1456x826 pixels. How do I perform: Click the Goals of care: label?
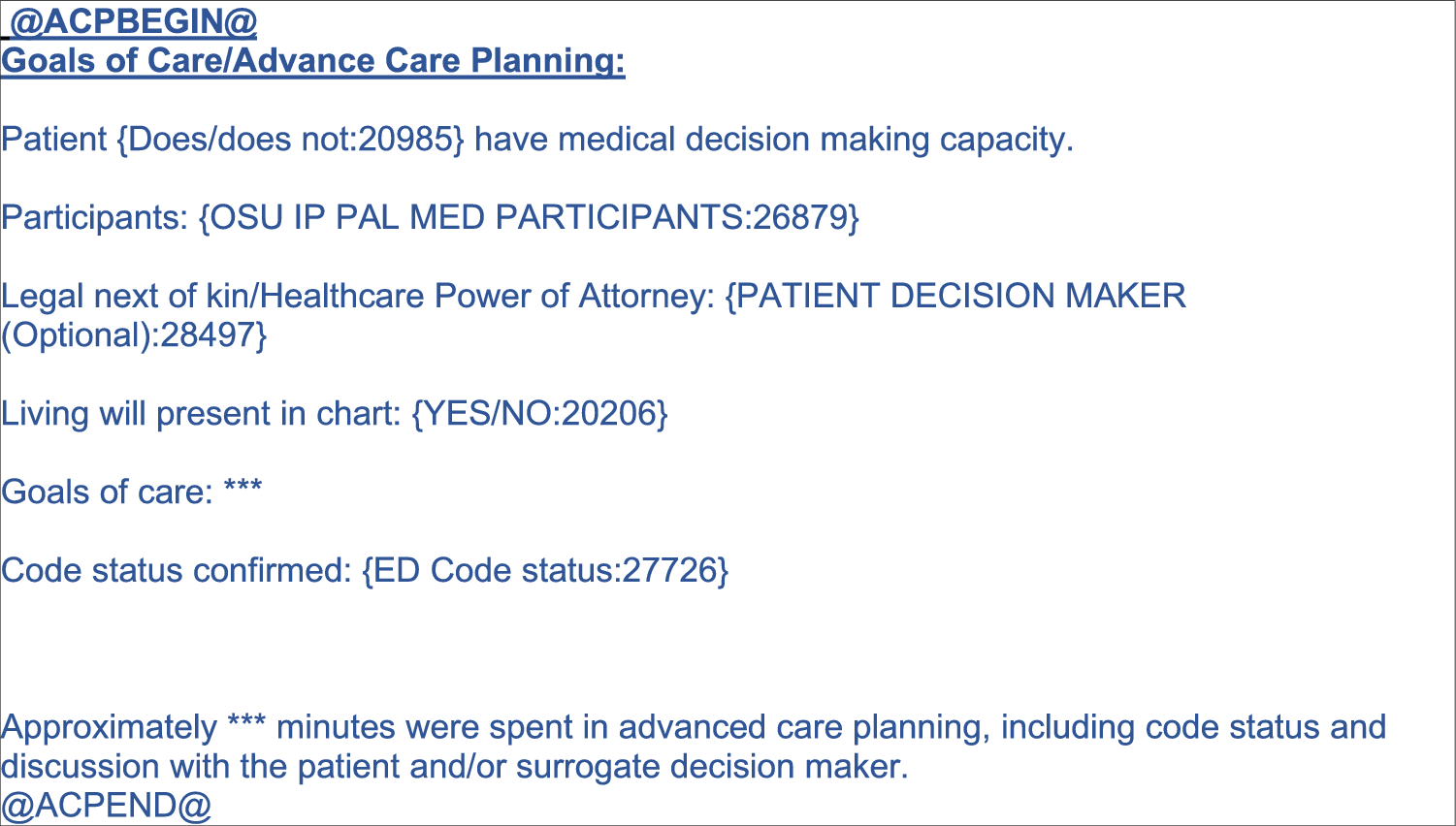(107, 492)
